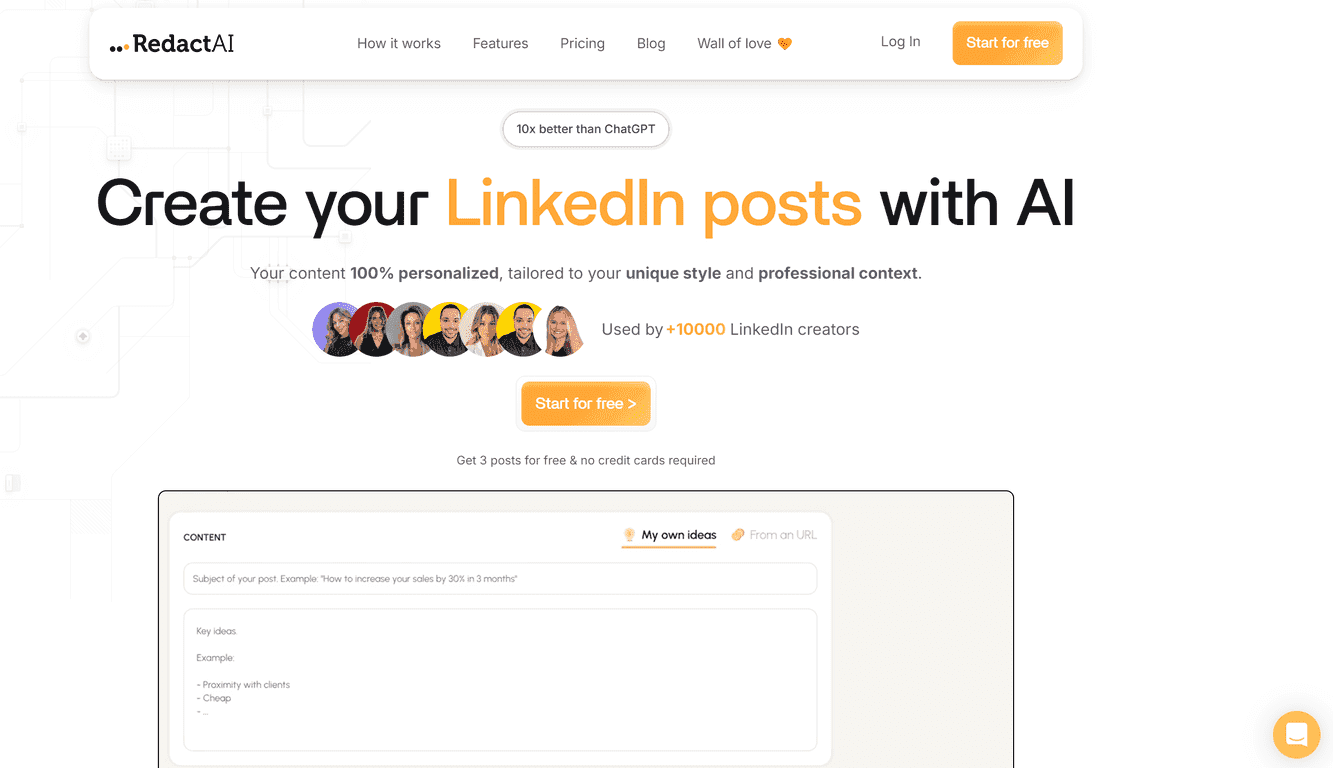
Task: Click the 10x better than ChatGPT badge
Action: [585, 129]
